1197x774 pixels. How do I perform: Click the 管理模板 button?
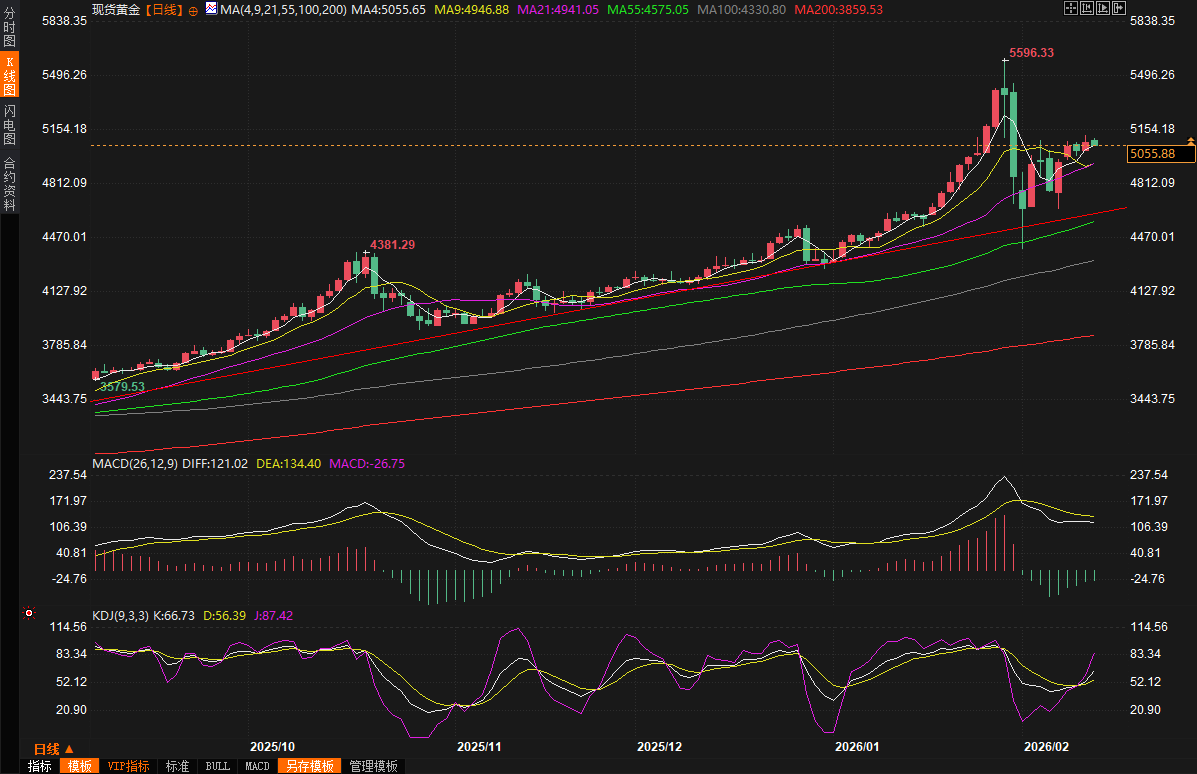[x=373, y=766]
